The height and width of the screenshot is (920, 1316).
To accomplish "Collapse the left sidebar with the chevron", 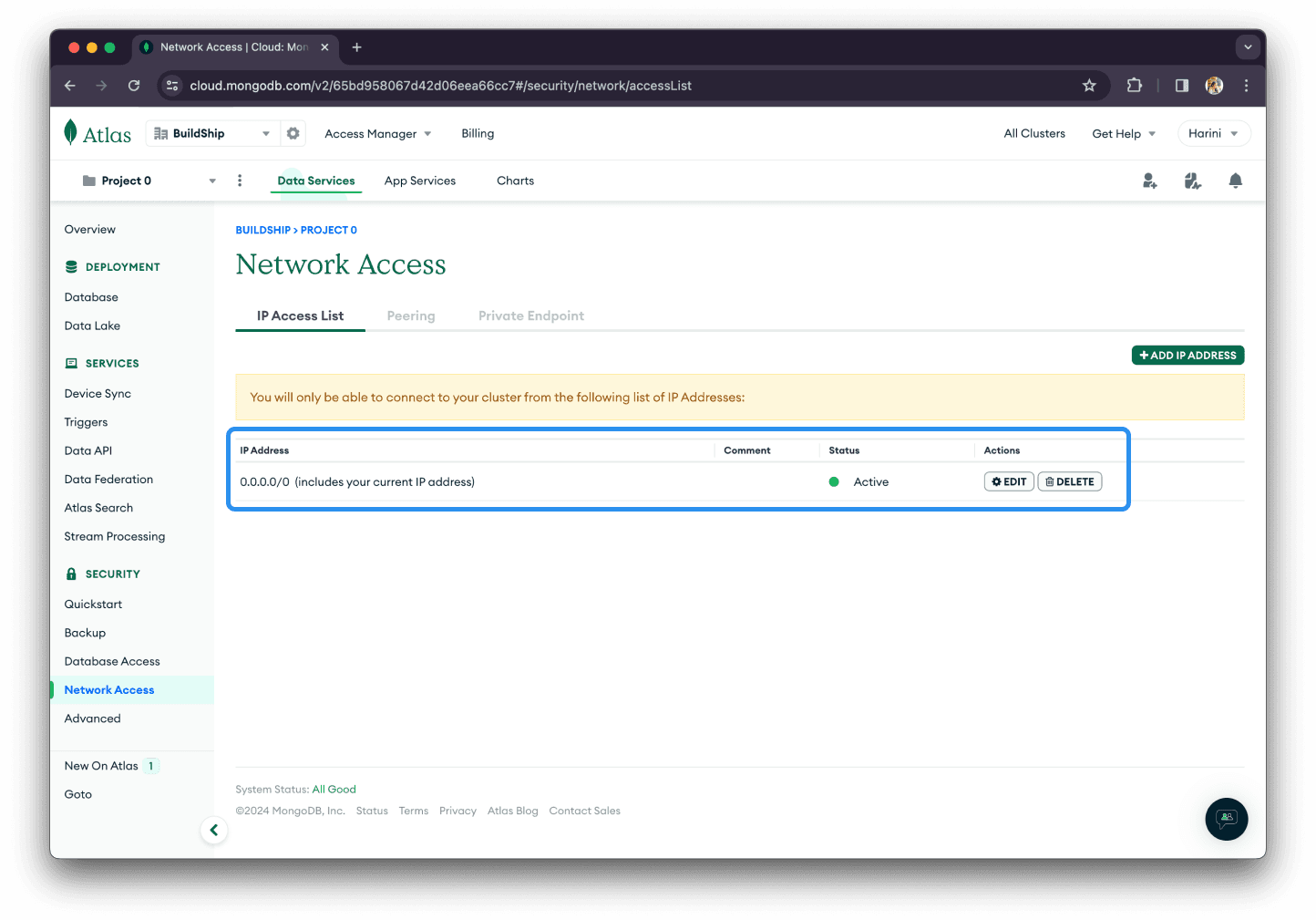I will coord(214,830).
